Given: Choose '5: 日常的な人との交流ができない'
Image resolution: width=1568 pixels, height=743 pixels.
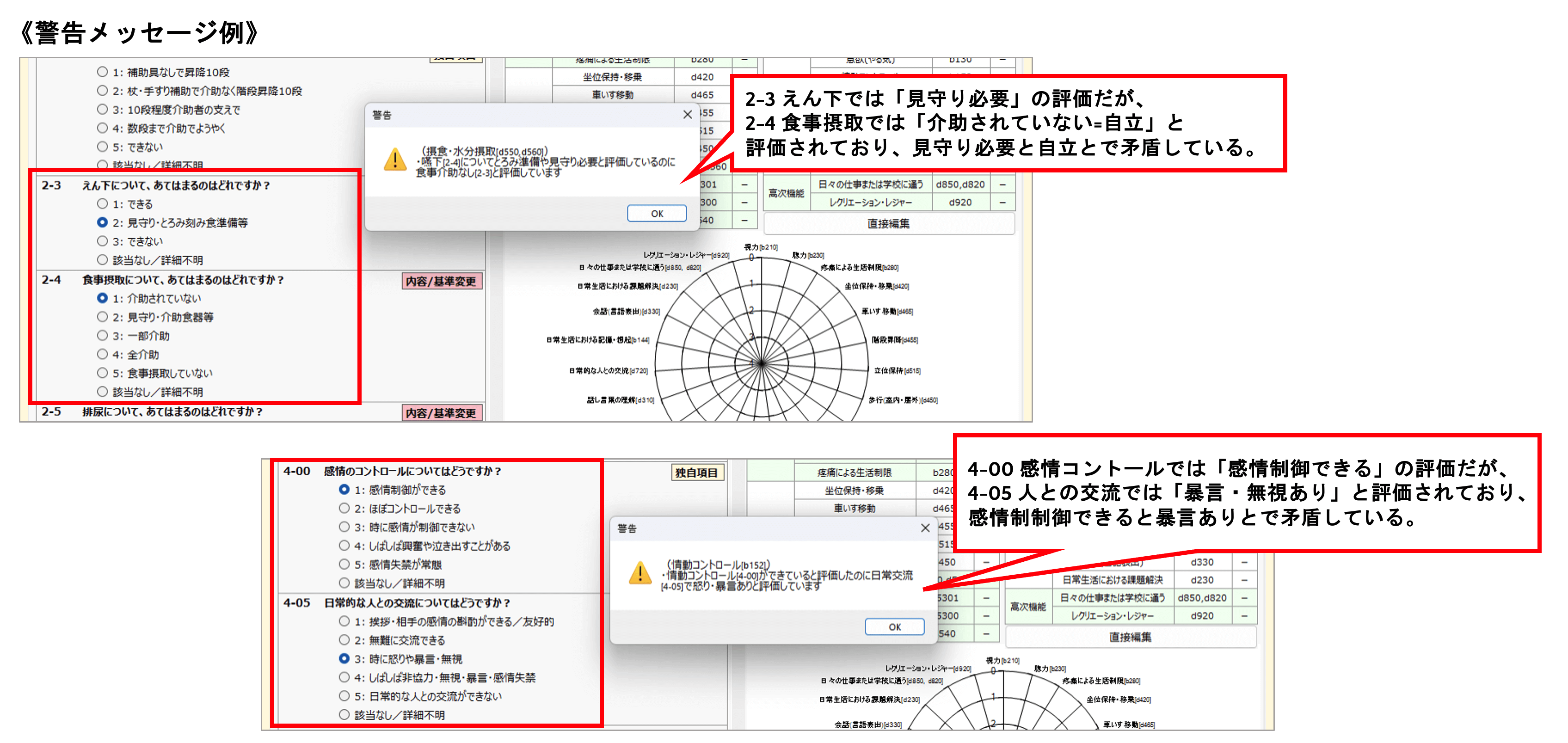Looking at the screenshot, I should 344,696.
